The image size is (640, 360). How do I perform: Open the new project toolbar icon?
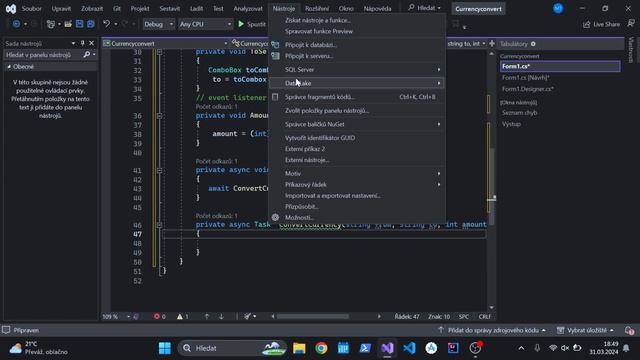pyautogui.click(x=51, y=24)
